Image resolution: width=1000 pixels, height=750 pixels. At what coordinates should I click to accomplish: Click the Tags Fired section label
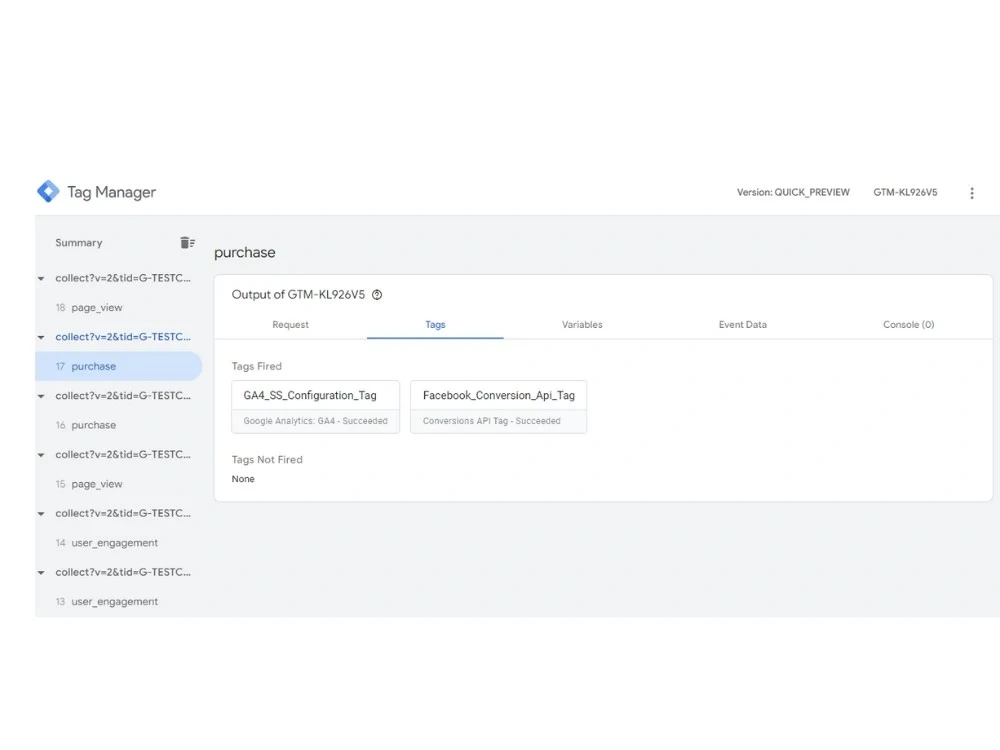256,366
